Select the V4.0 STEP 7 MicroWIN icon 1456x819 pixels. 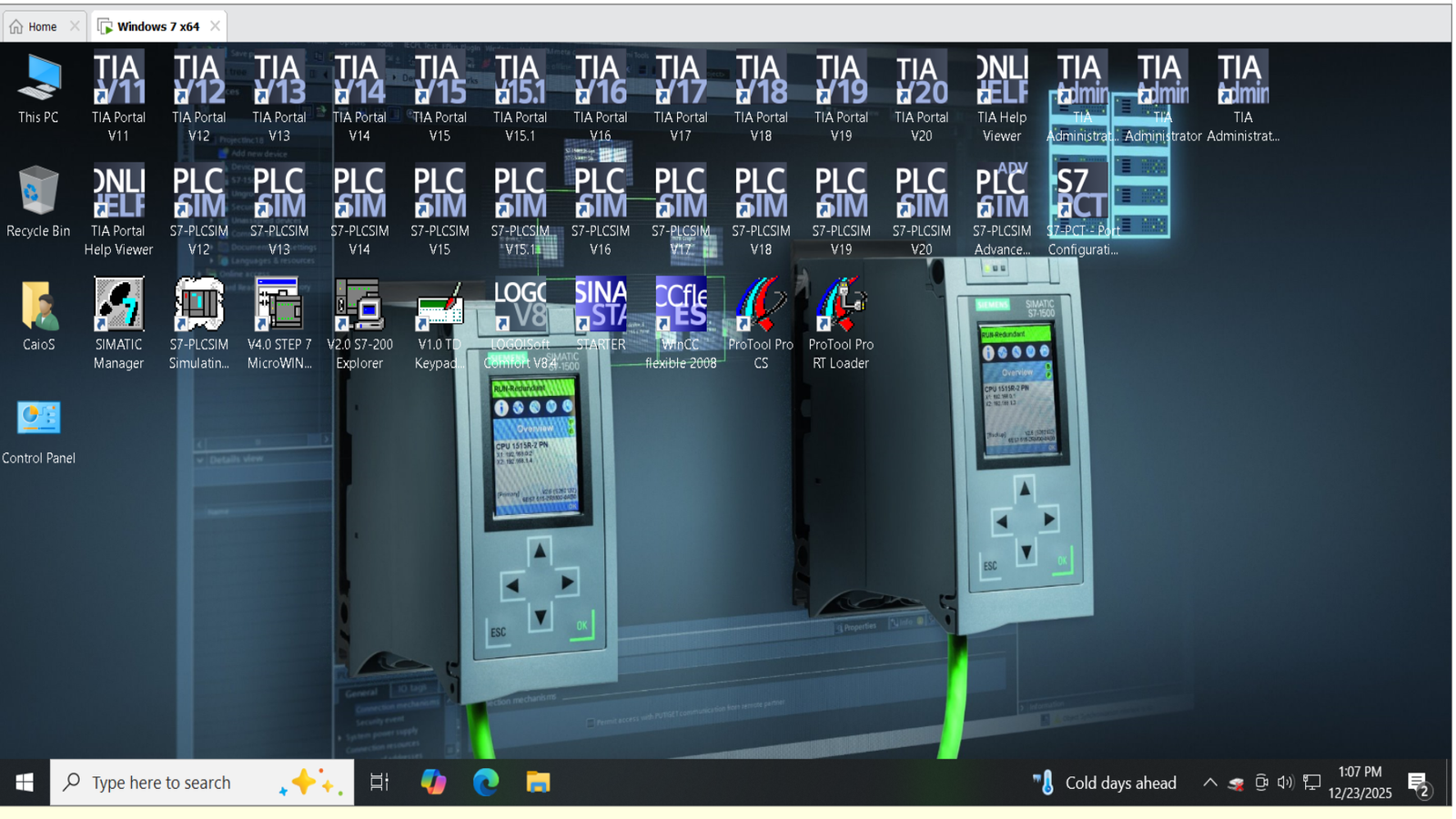pos(278,307)
